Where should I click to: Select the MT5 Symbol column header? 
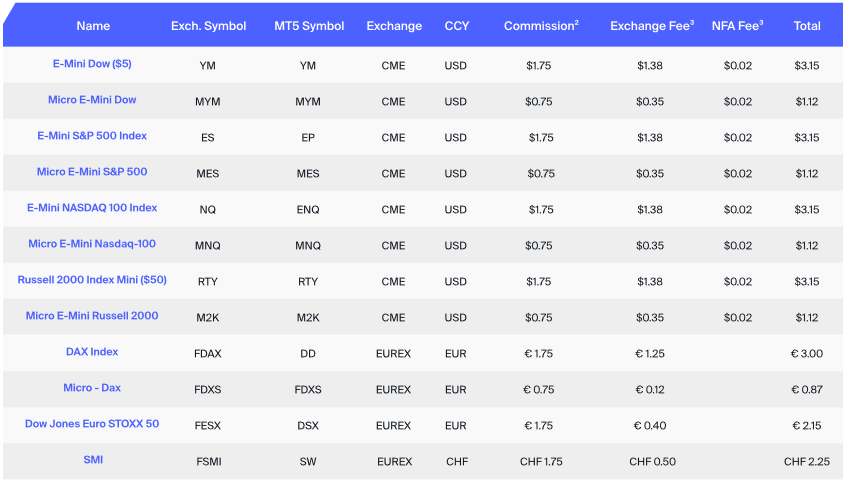pyautogui.click(x=308, y=26)
